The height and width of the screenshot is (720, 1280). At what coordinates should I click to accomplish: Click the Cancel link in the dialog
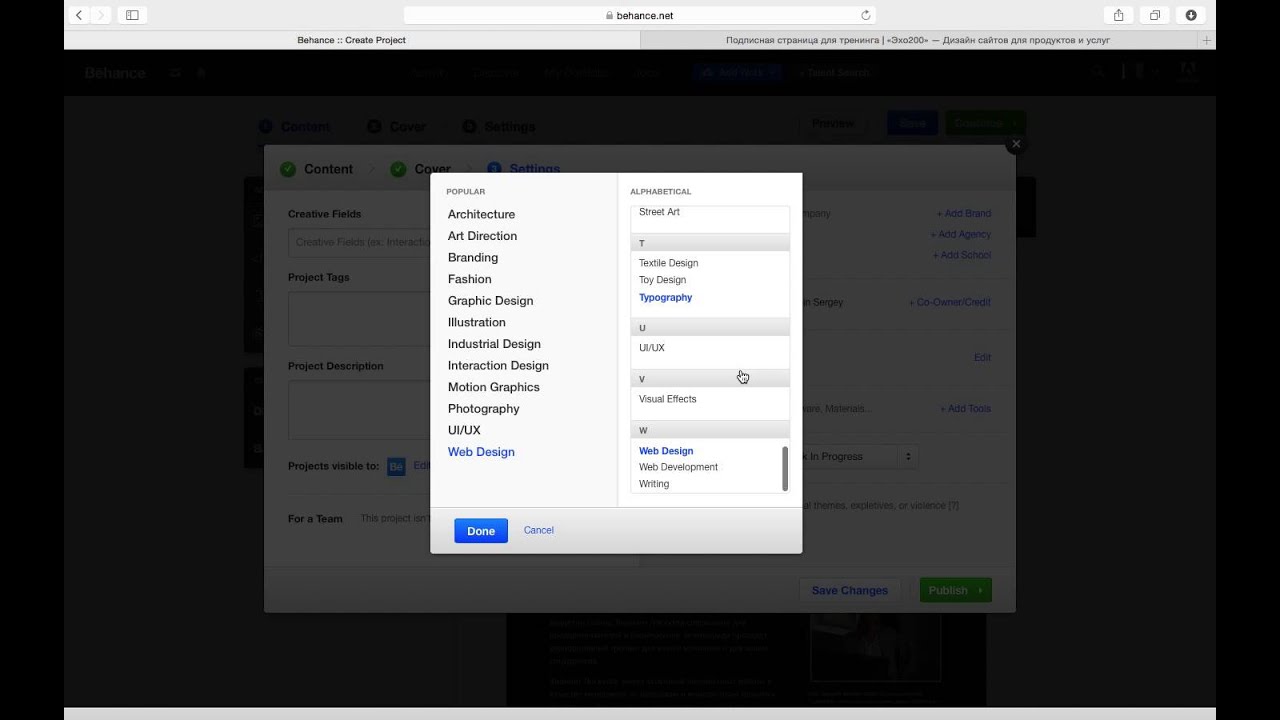coord(538,530)
